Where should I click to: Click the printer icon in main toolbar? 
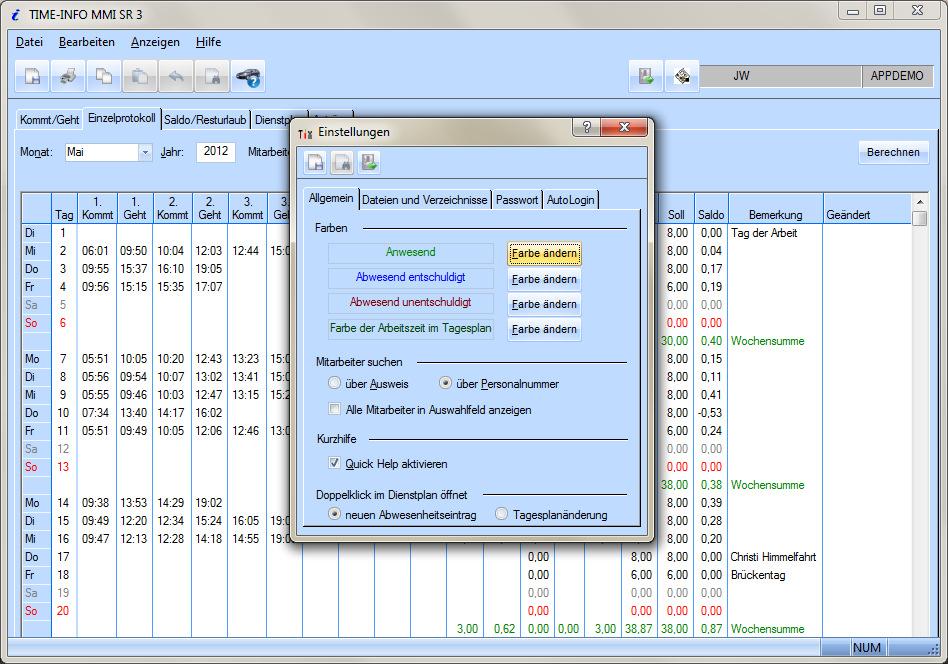68,76
